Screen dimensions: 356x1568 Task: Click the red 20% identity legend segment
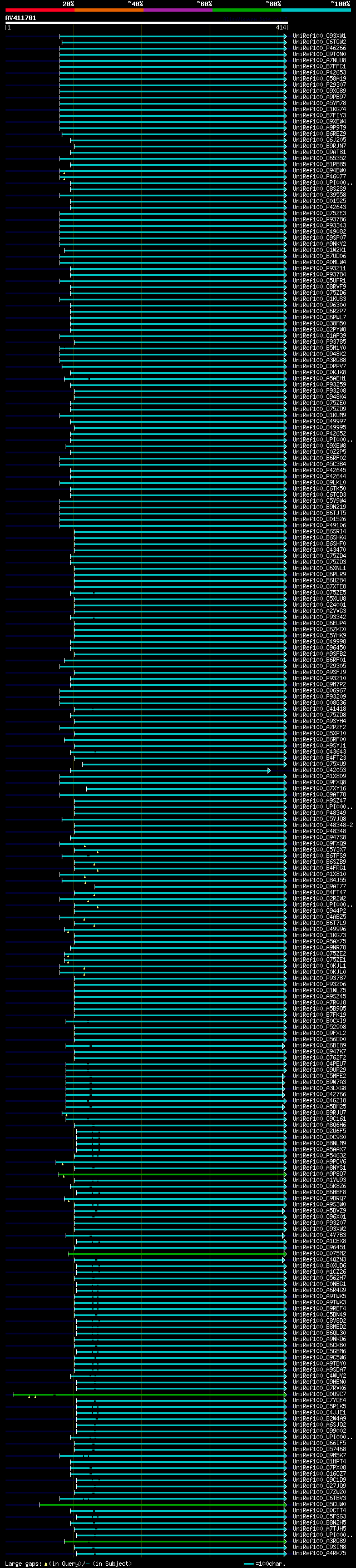pos(39,11)
